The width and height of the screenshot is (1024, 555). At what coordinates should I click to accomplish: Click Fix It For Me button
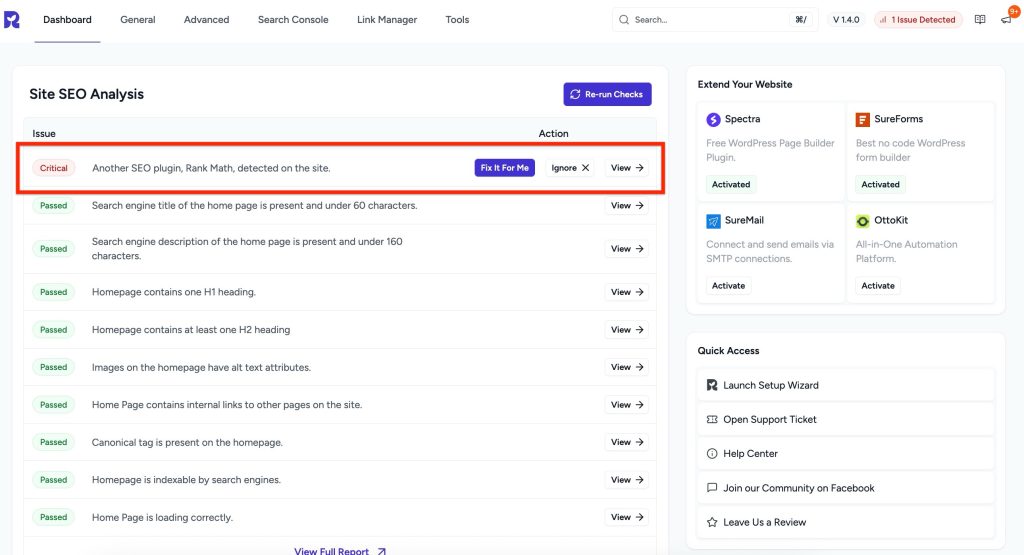pyautogui.click(x=504, y=168)
